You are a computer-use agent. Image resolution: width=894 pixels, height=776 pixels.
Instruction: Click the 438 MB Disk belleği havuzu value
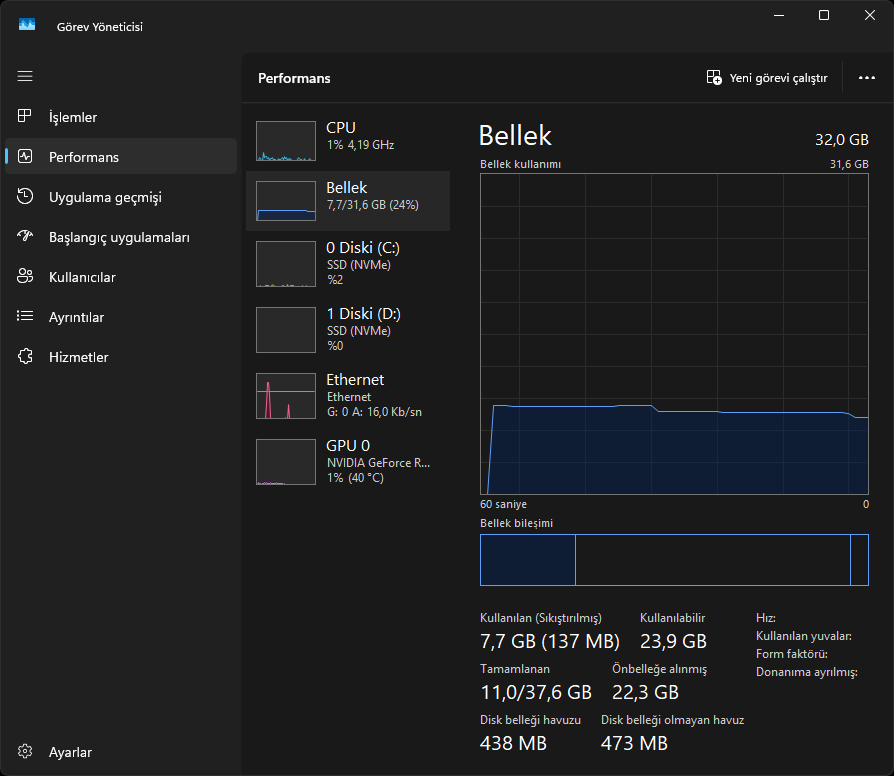(513, 743)
